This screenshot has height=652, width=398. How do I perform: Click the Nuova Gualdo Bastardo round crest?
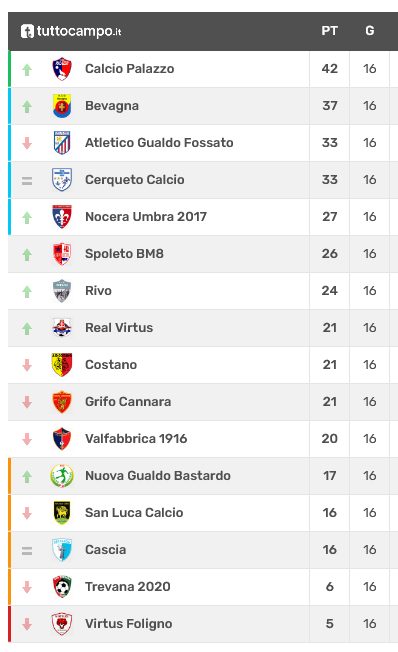click(62, 476)
